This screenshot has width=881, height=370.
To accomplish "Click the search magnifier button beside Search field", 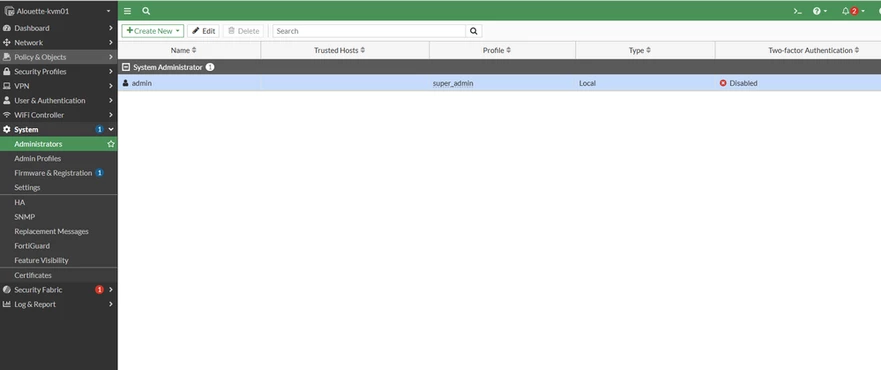I will point(474,31).
